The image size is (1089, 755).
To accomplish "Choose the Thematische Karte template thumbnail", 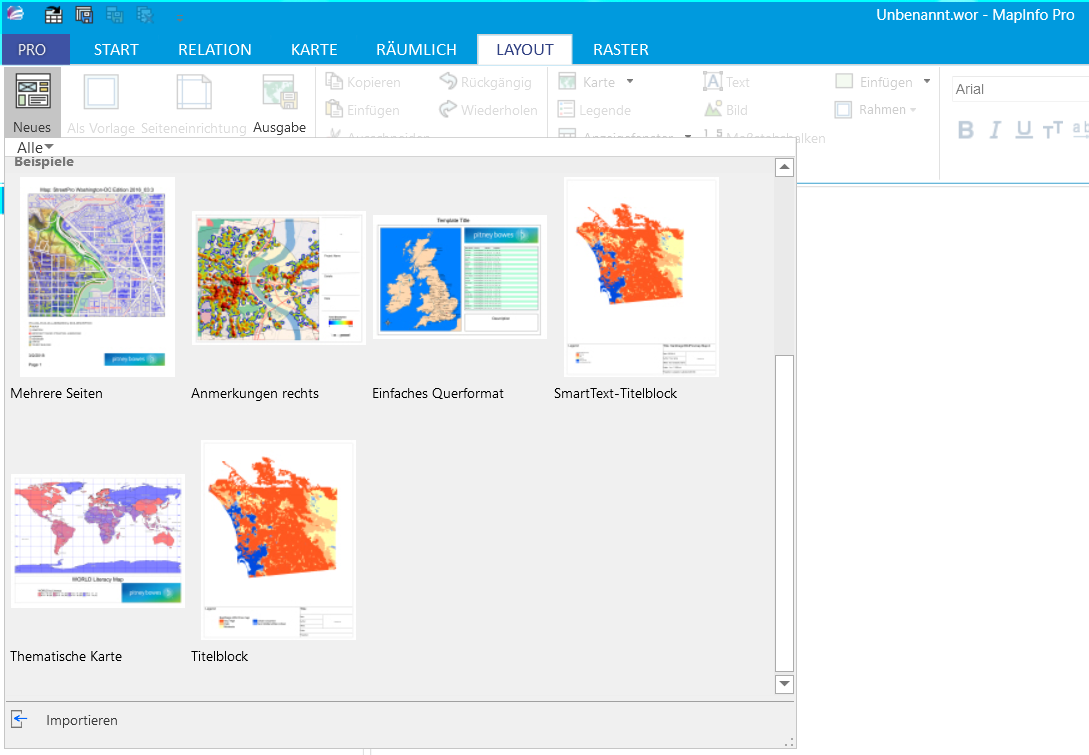I will coord(98,540).
